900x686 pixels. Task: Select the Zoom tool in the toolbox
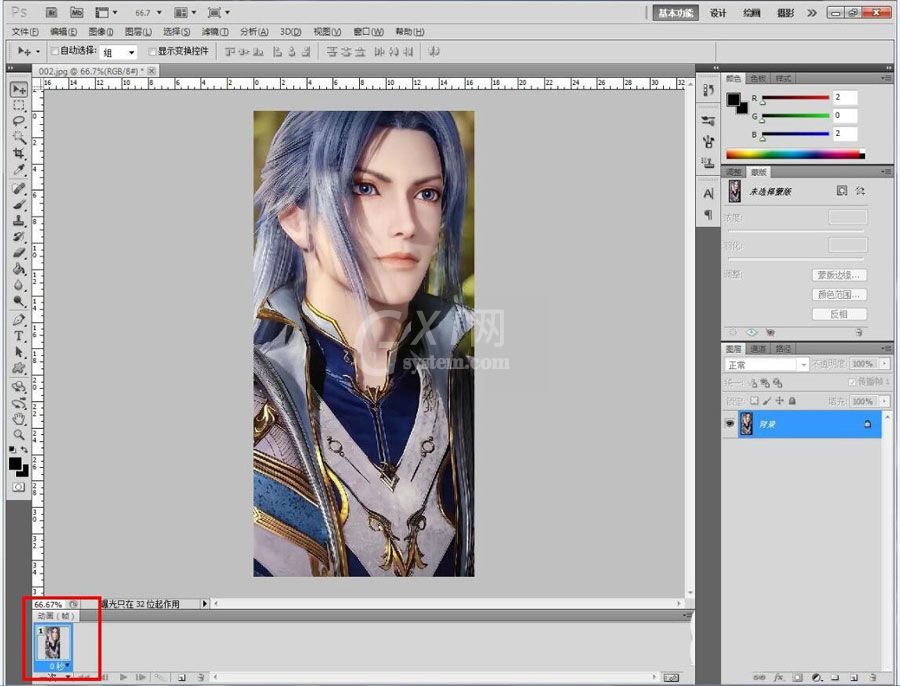coord(19,435)
